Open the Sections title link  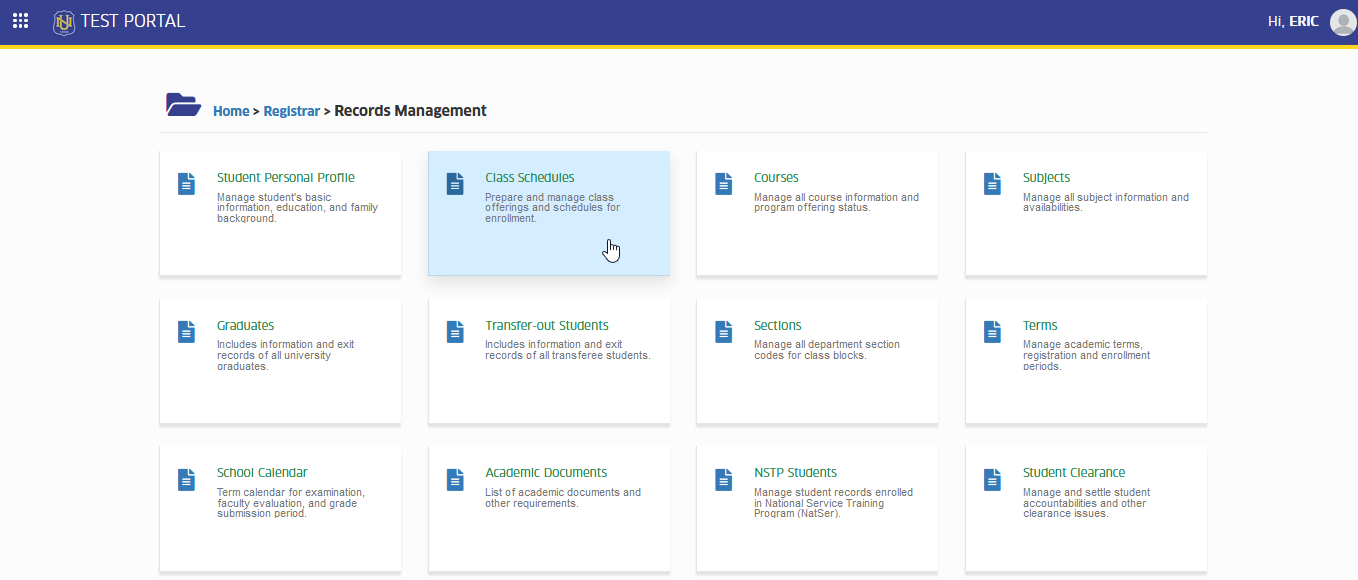point(778,326)
